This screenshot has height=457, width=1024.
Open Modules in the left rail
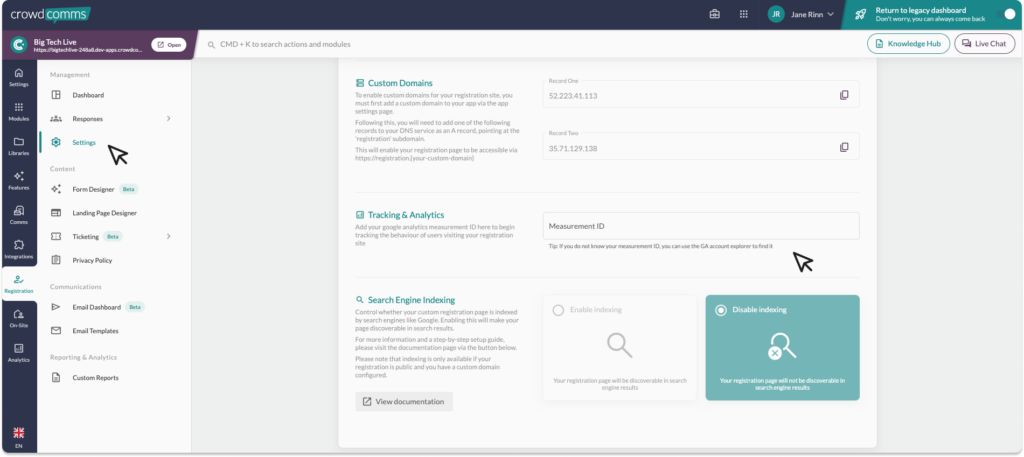(18, 110)
